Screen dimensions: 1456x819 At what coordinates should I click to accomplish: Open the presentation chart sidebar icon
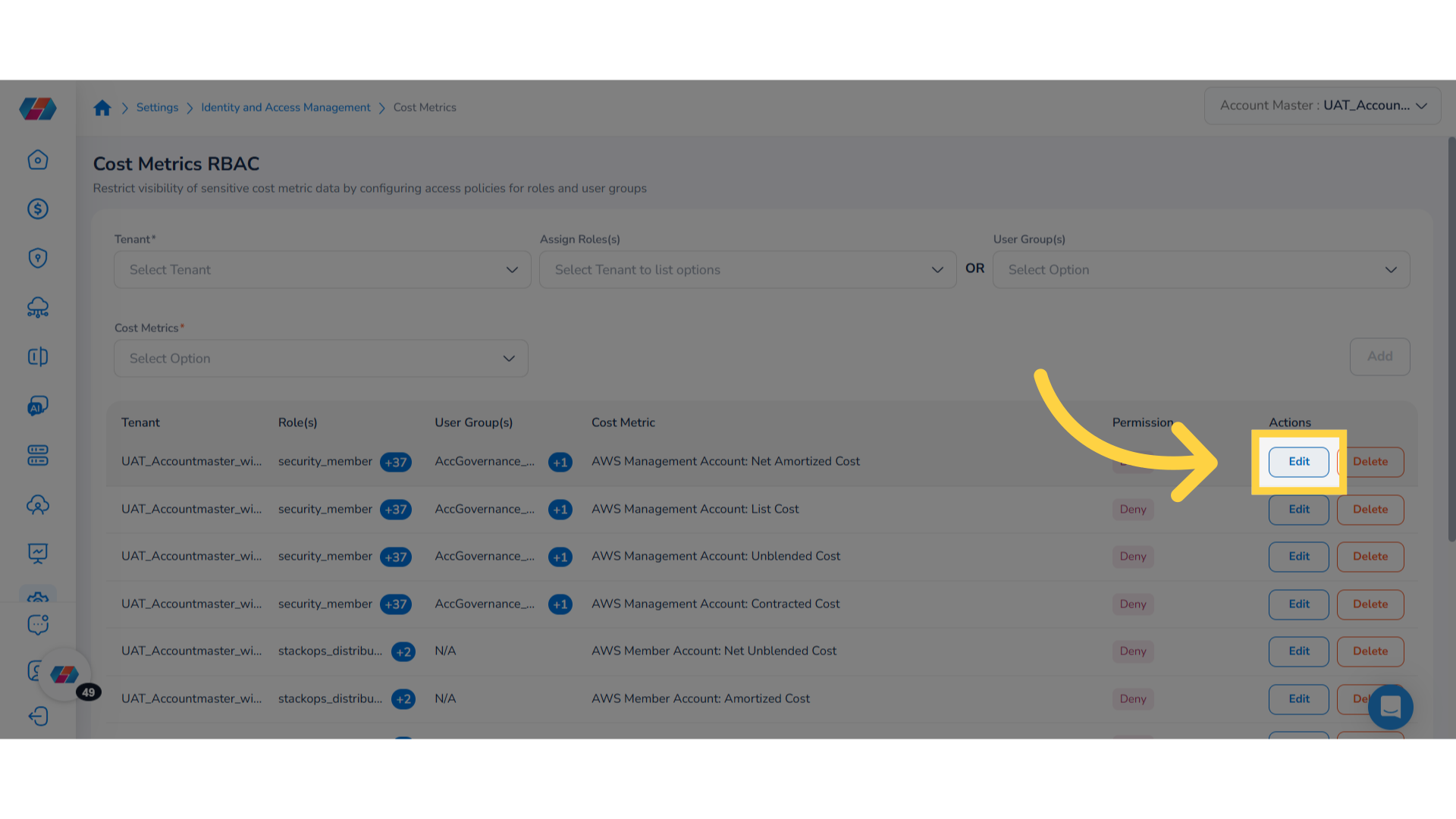38,554
